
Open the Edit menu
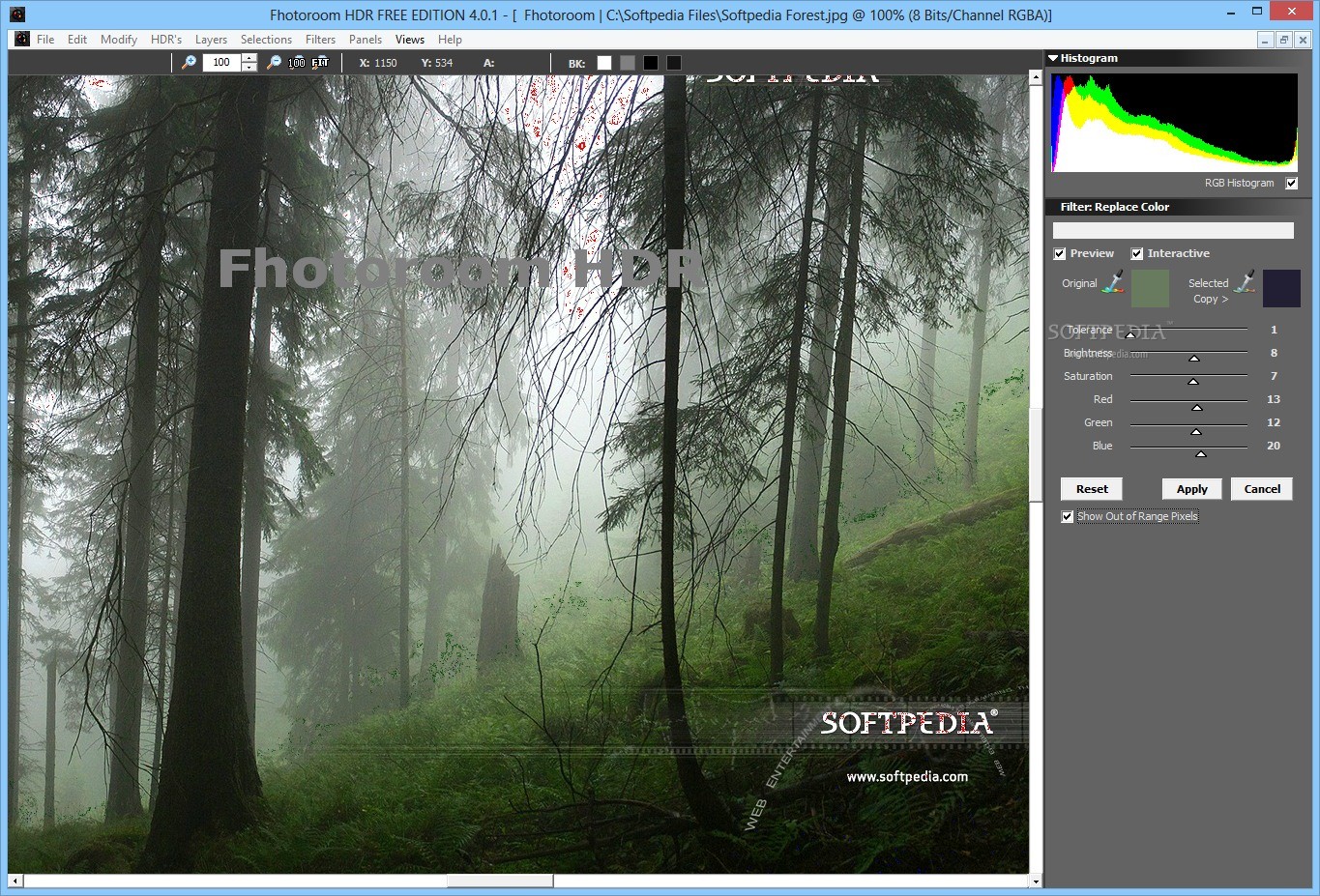[77, 40]
